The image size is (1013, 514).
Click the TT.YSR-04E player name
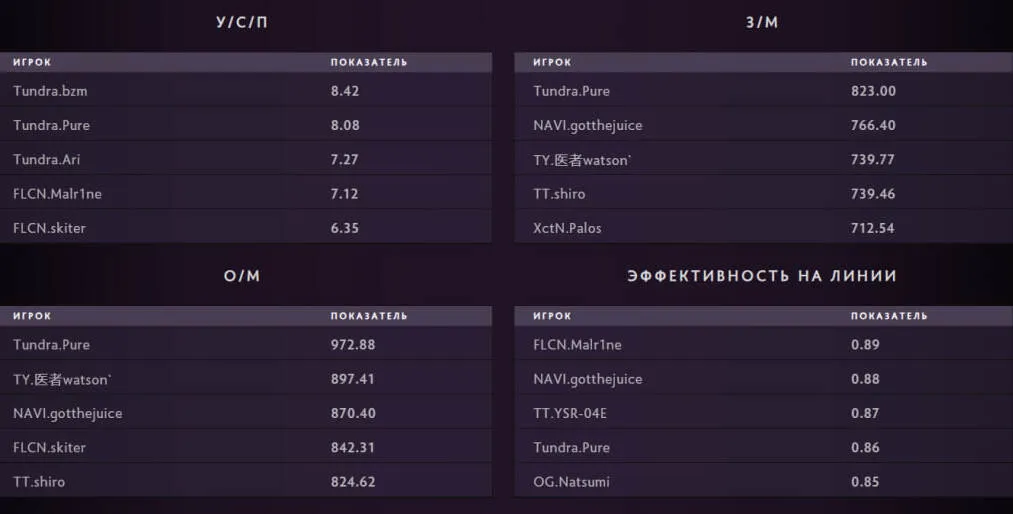570,413
